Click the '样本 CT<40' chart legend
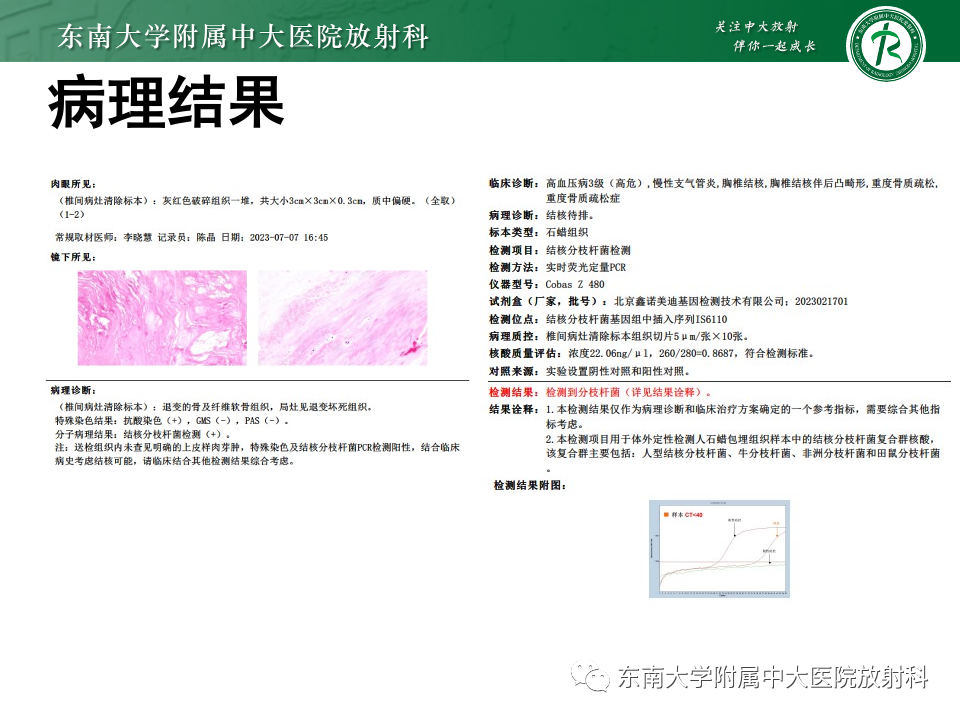The height and width of the screenshot is (720, 960). [x=683, y=515]
